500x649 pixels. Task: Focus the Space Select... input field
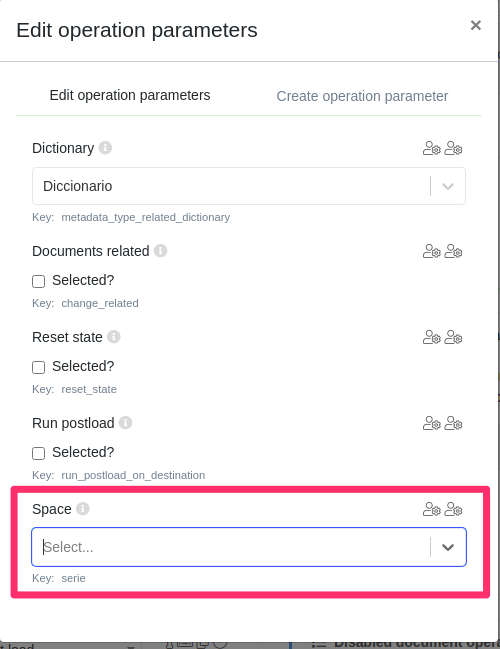[x=232, y=547]
